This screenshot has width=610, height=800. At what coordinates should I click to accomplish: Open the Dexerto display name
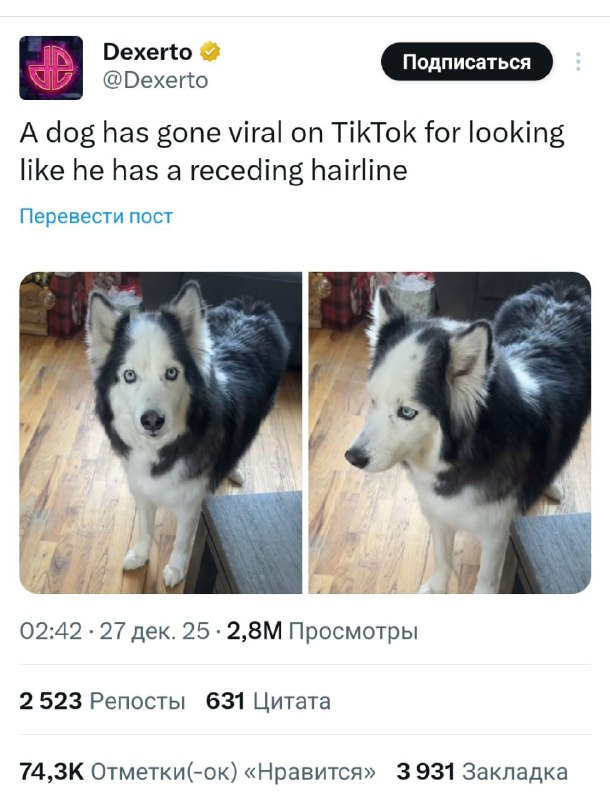147,52
